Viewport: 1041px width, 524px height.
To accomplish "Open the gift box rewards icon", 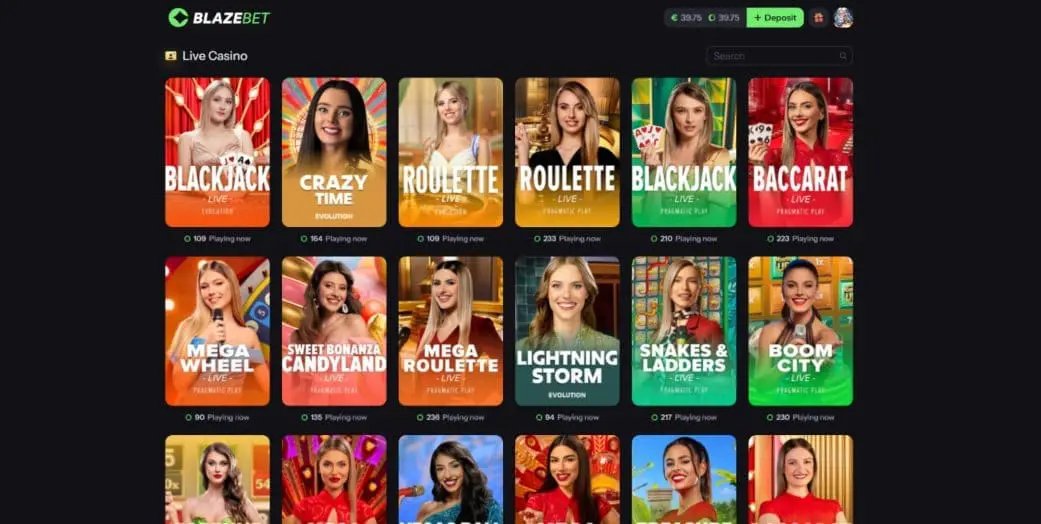I will (819, 18).
